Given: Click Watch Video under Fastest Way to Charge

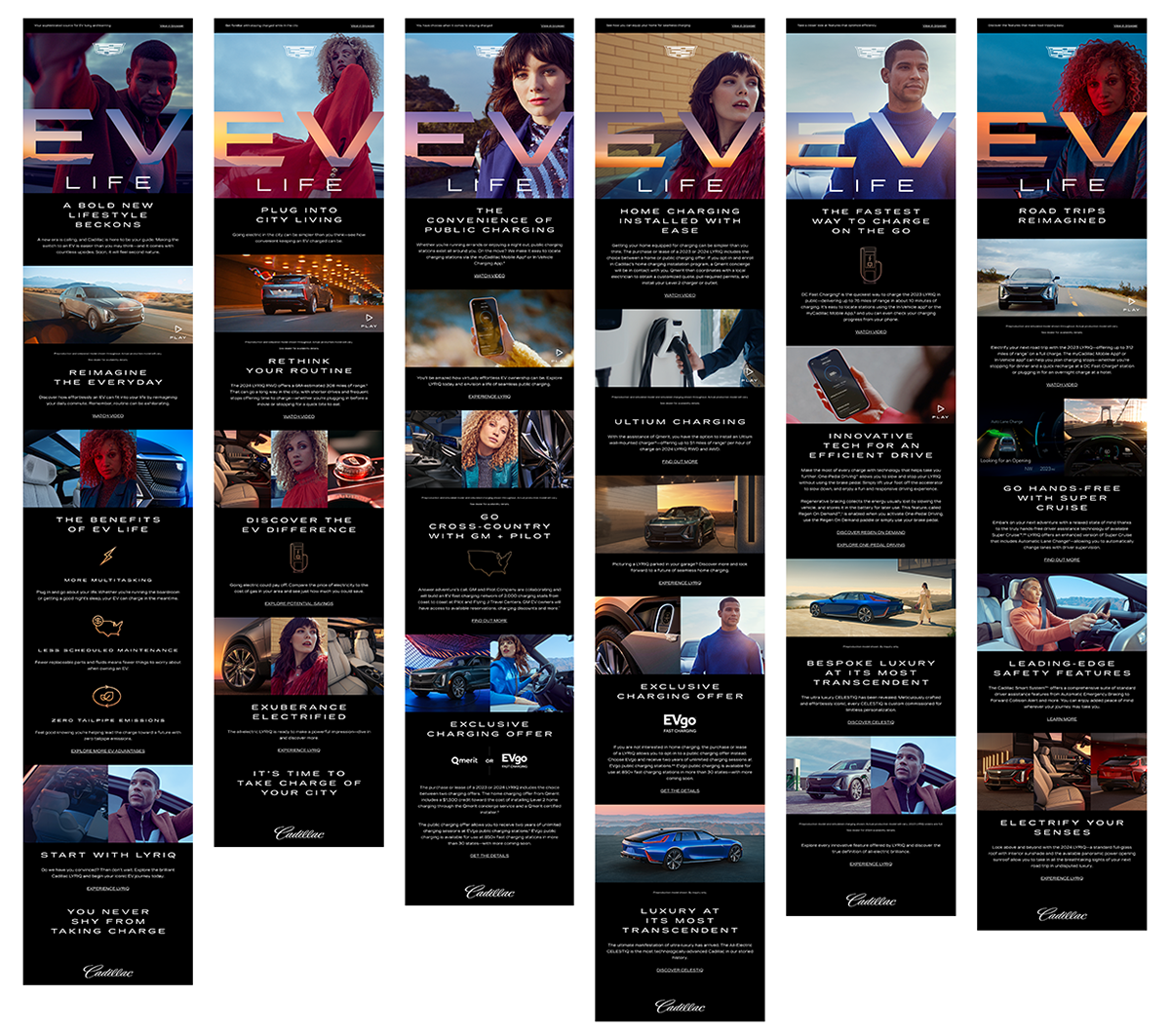Looking at the screenshot, I should pos(871,331).
